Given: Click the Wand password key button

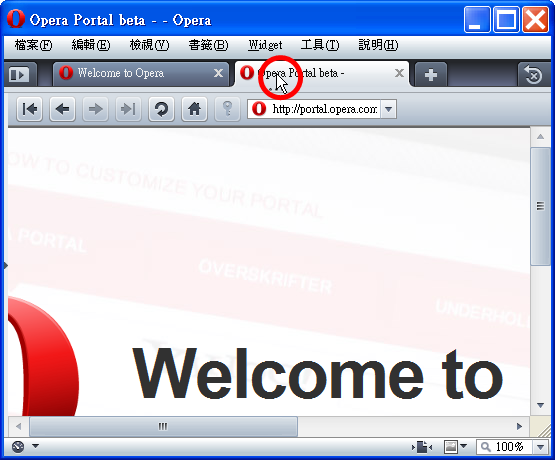Looking at the screenshot, I should tap(227, 109).
